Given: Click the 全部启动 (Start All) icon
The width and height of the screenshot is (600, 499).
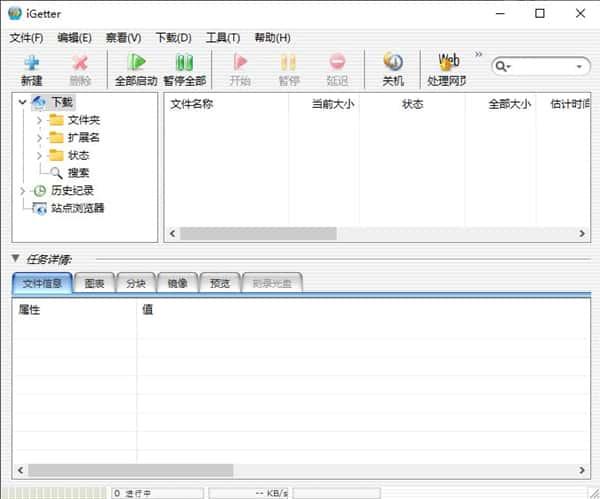Looking at the screenshot, I should click(x=137, y=68).
